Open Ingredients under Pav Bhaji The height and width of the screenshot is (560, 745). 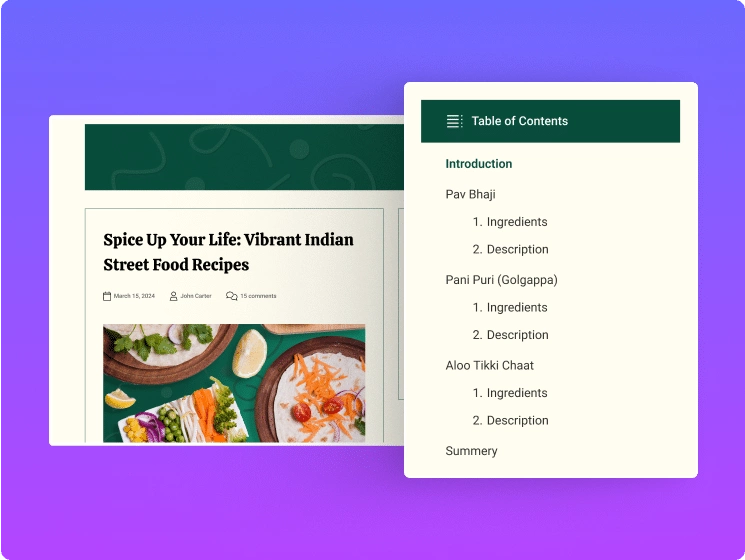pos(516,222)
